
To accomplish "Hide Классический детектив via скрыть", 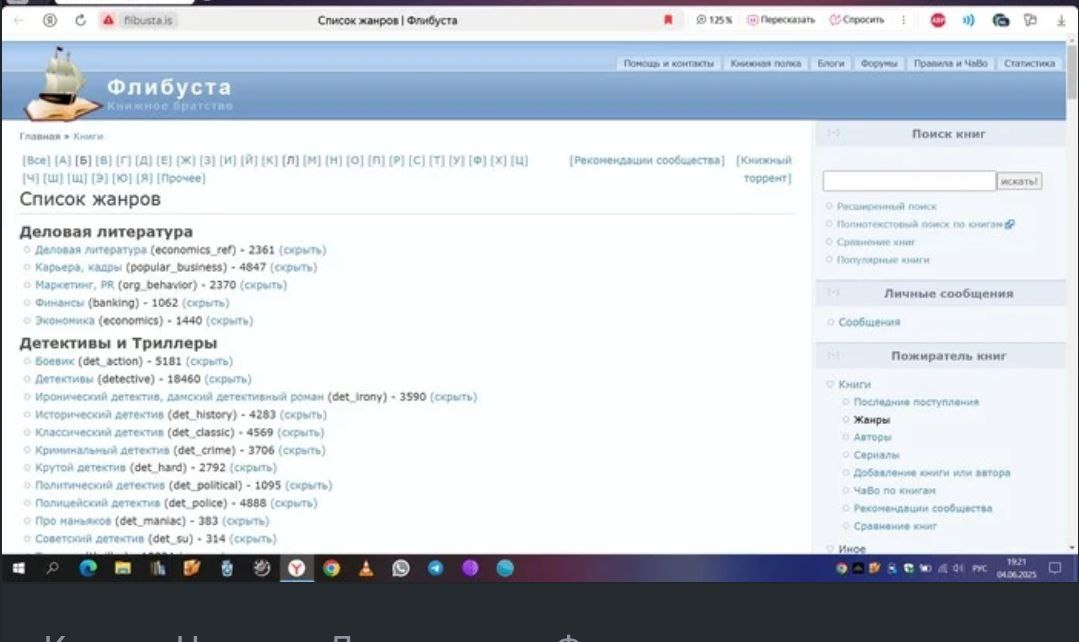I will (301, 433).
